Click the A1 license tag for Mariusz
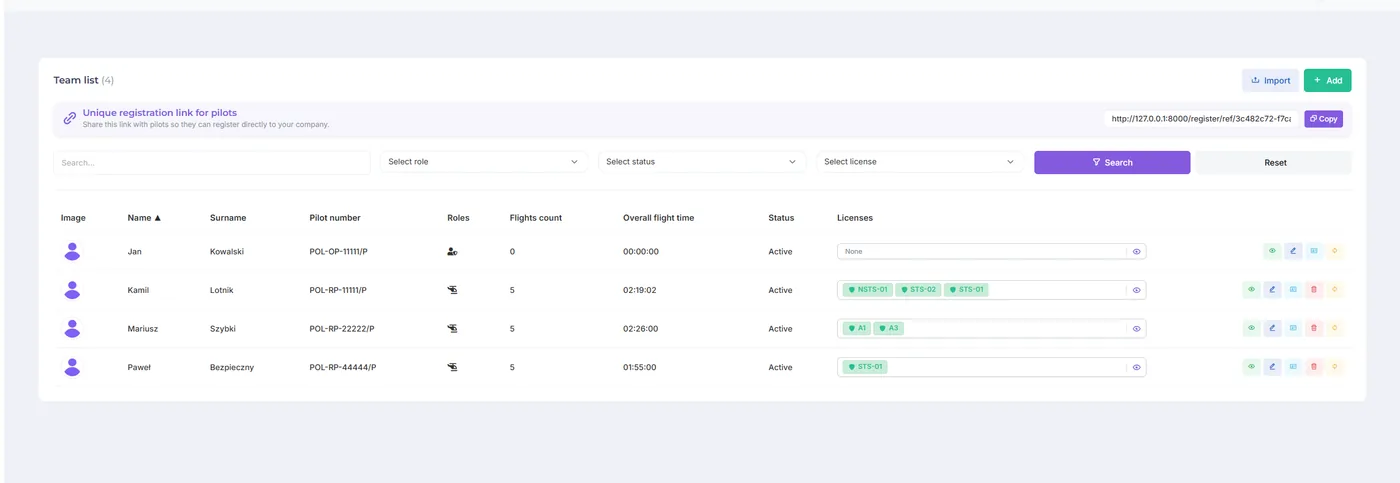Image resolution: width=1400 pixels, height=483 pixels. (x=857, y=328)
